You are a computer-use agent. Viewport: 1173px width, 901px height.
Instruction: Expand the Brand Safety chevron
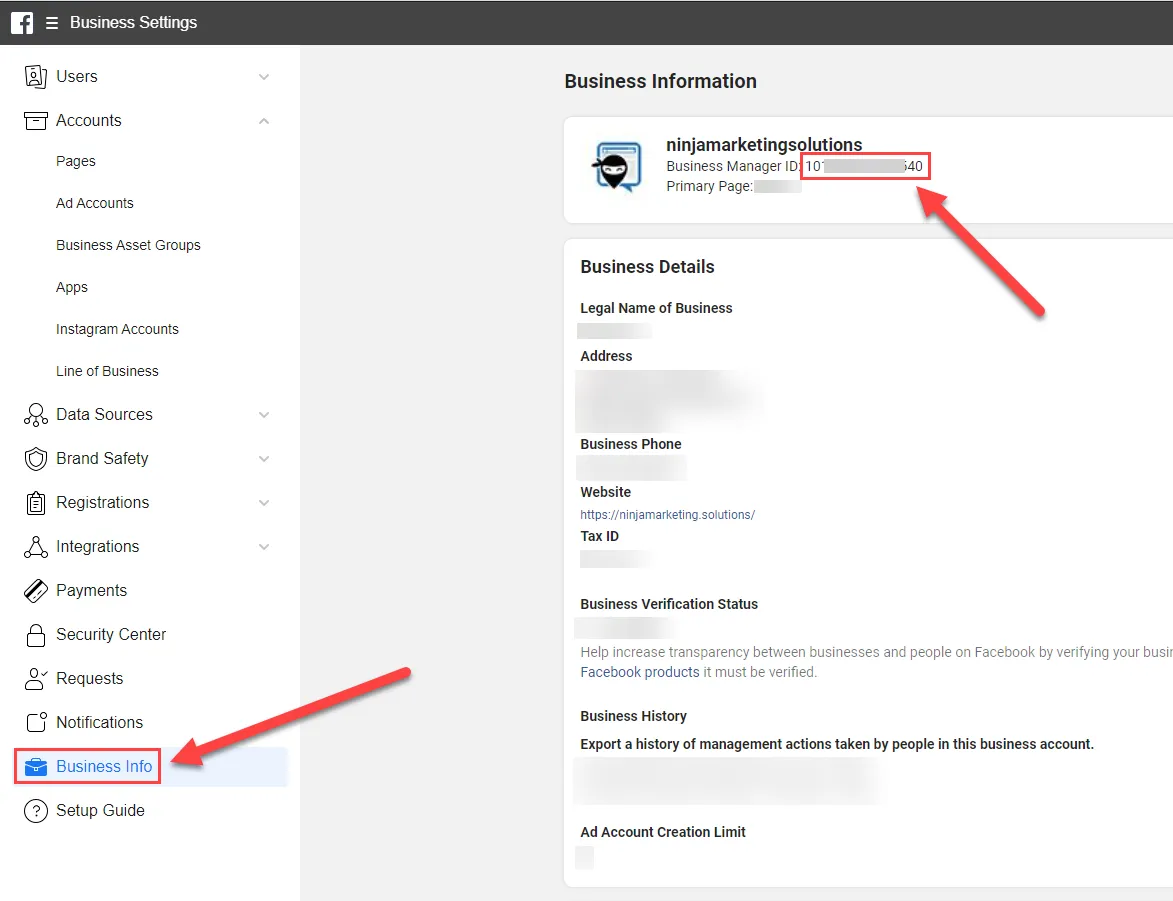click(264, 459)
